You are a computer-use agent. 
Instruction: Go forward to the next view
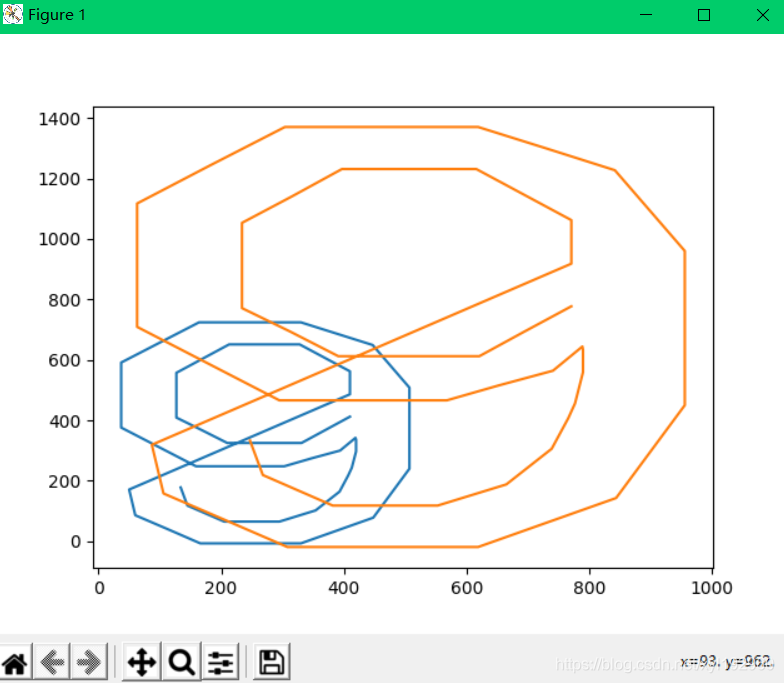click(x=89, y=663)
